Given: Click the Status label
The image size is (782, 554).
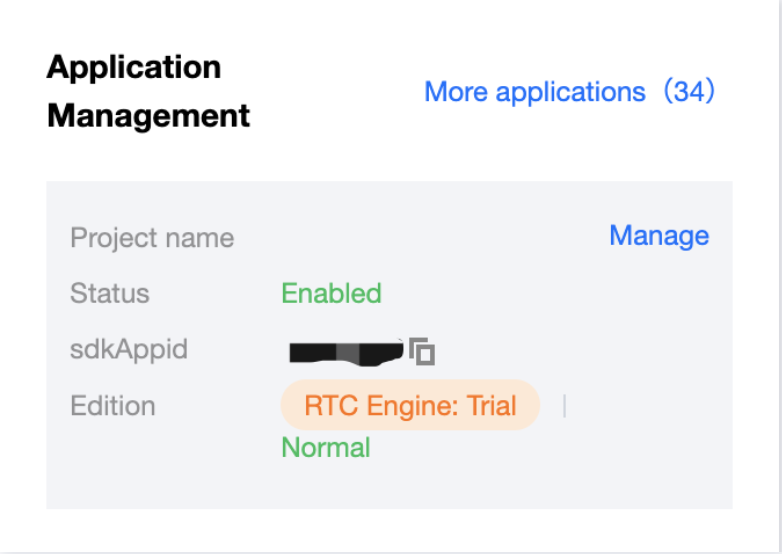Looking at the screenshot, I should (x=110, y=293).
